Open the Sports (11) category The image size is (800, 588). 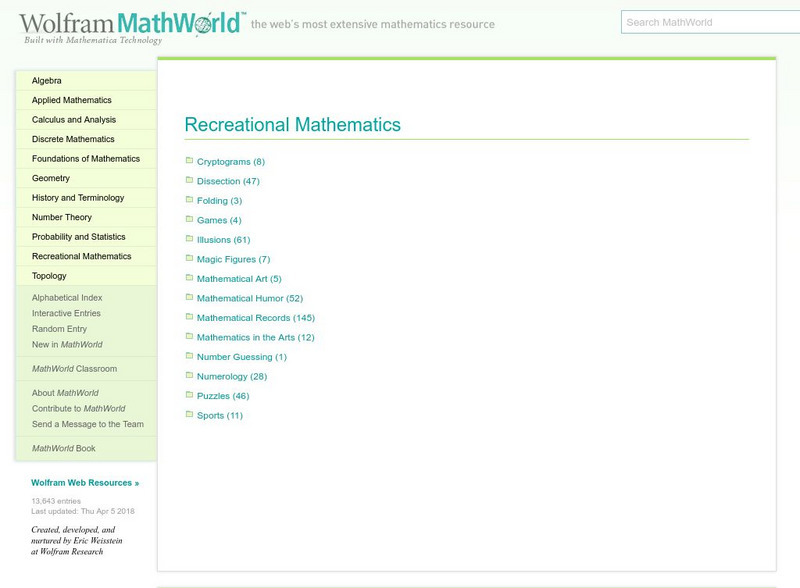click(219, 415)
